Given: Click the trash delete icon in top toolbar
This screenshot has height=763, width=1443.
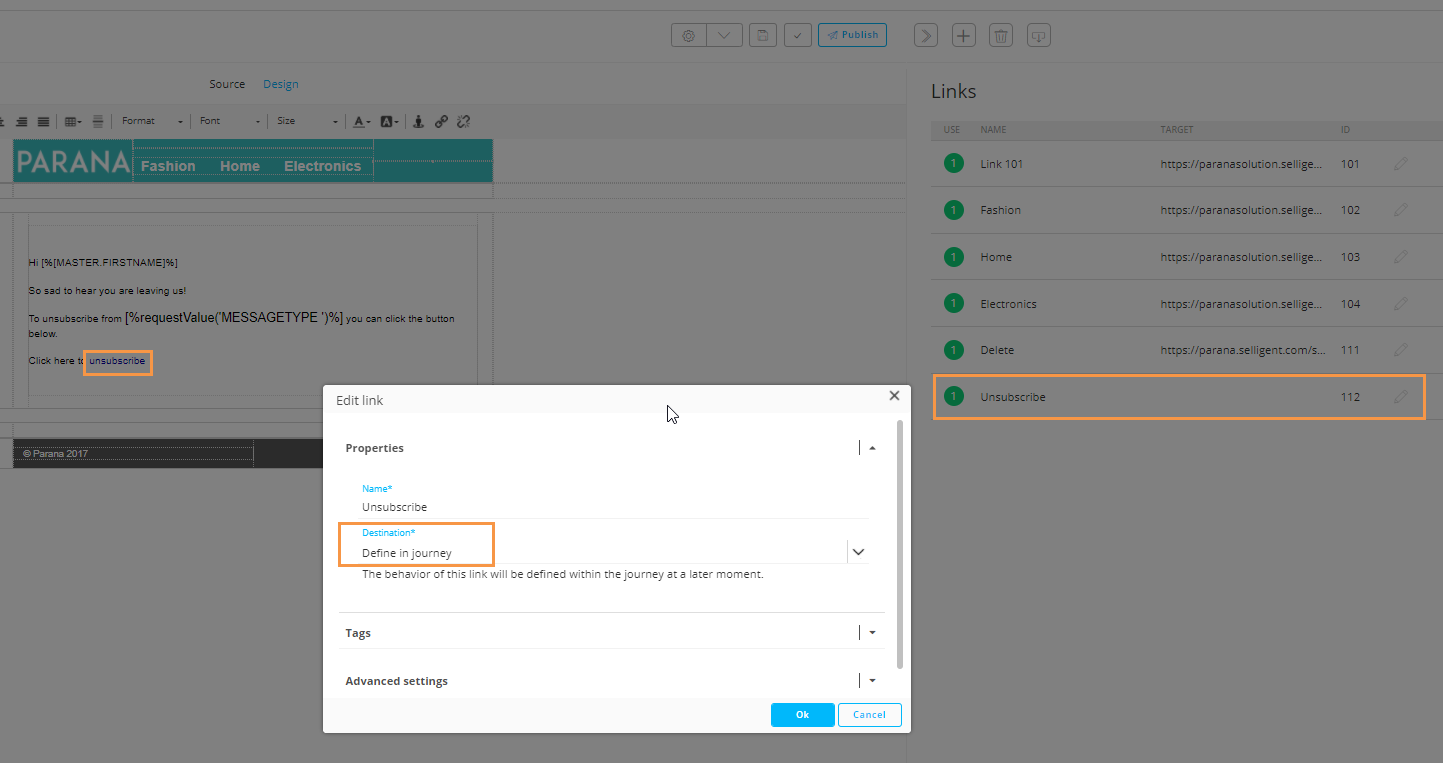Looking at the screenshot, I should [x=1000, y=36].
